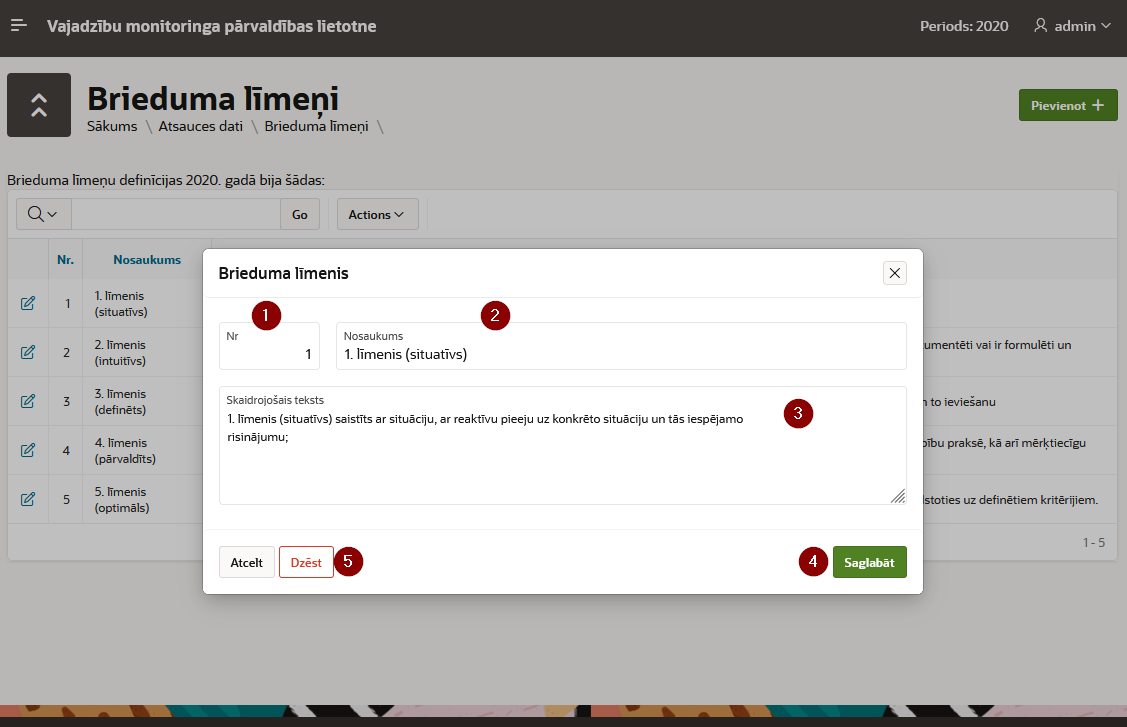This screenshot has height=727, width=1127.
Task: Open edit icon for 3. līmenis row
Action: point(28,401)
